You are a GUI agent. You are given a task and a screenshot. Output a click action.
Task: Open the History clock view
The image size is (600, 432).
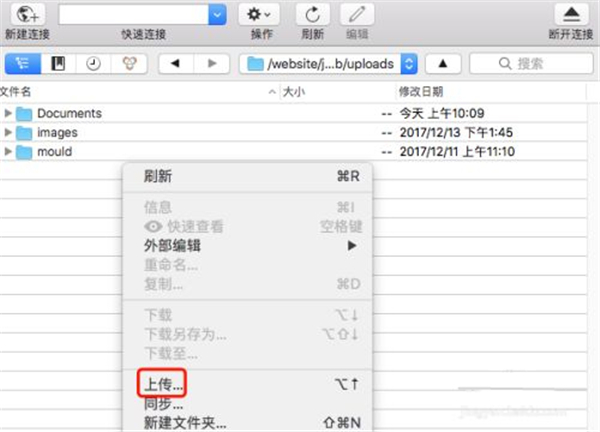coord(93,64)
